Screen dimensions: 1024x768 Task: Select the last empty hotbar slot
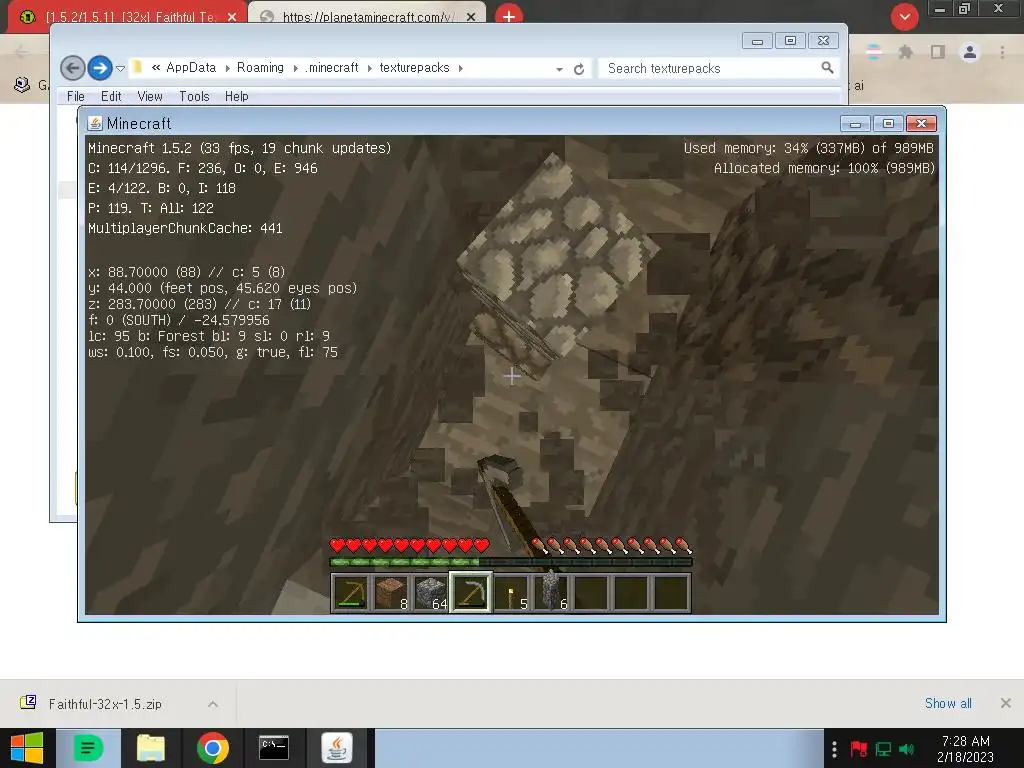click(x=671, y=593)
